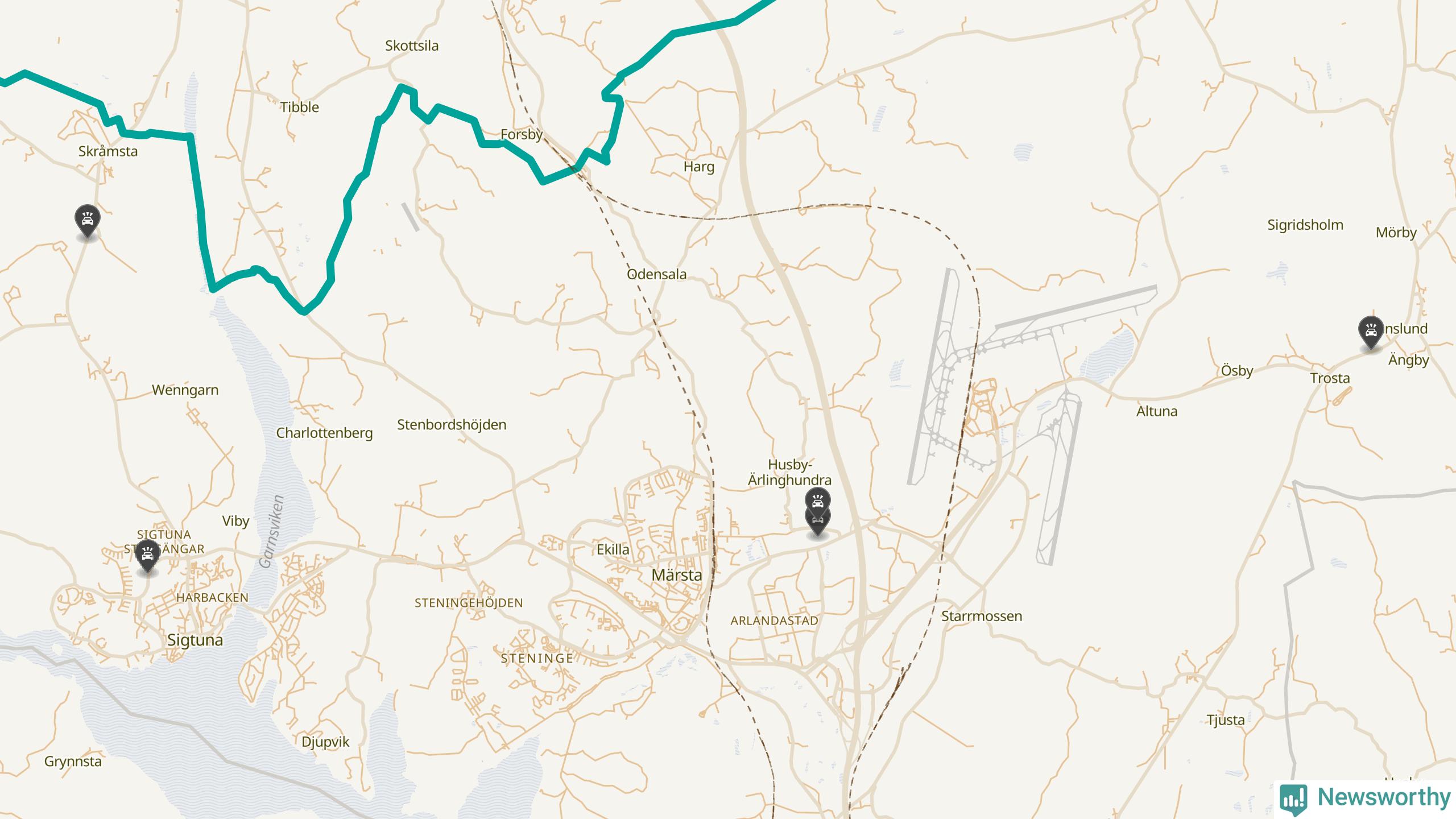The width and height of the screenshot is (1456, 819).
Task: Click the Newsworthy chart logo icon
Action: 1293,799
